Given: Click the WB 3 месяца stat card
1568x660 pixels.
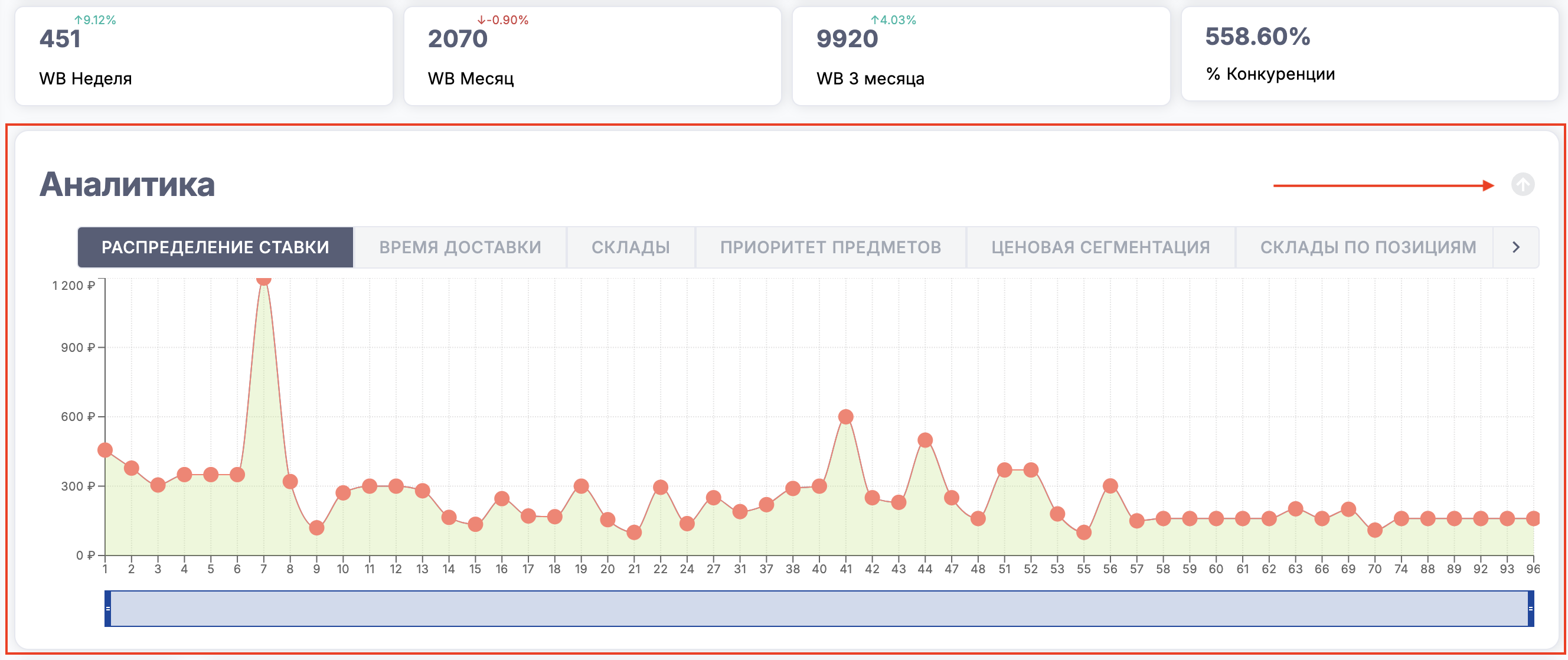Looking at the screenshot, I should click(981, 56).
